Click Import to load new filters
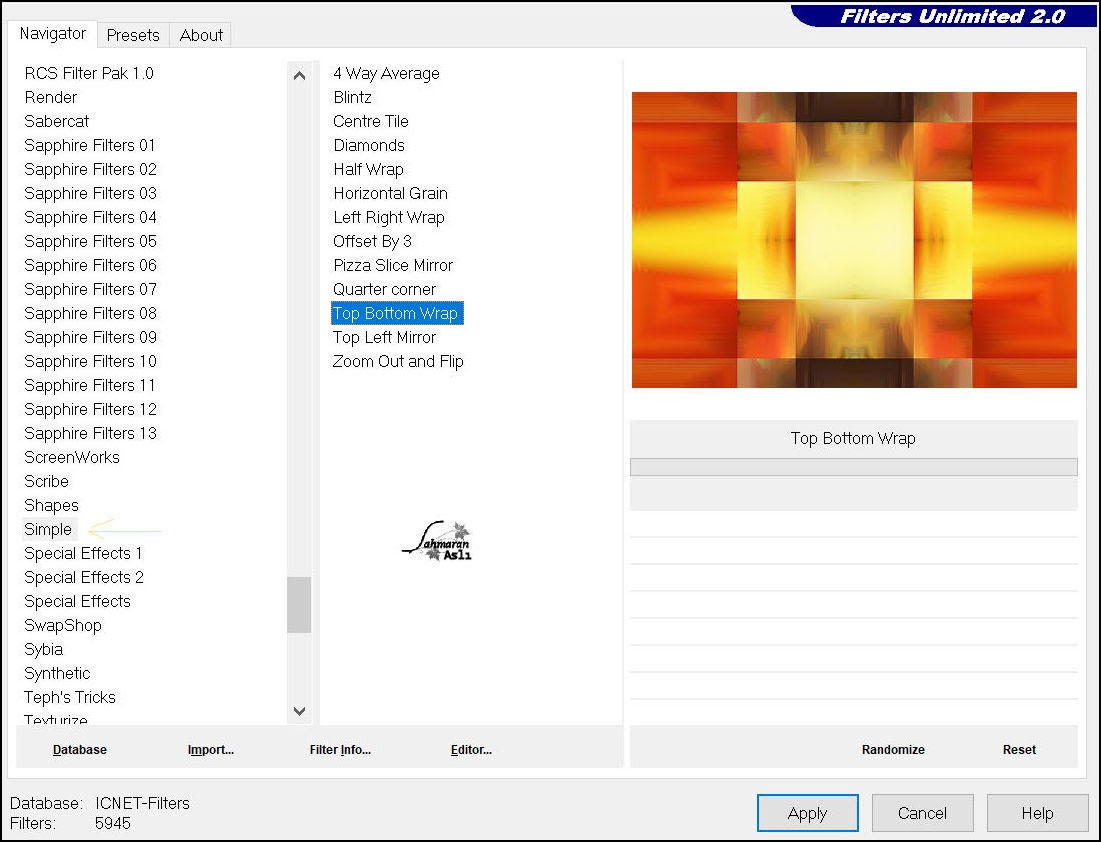Viewport: 1101px width, 842px height. tap(210, 749)
